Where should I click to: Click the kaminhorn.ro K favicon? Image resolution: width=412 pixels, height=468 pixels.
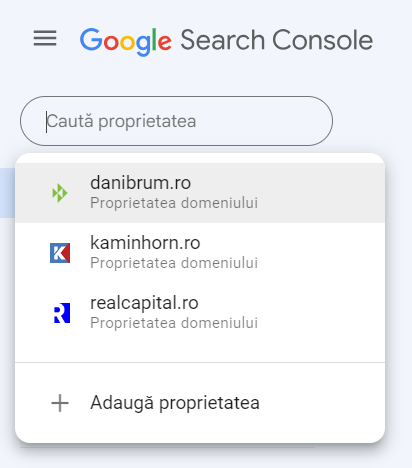[60, 253]
